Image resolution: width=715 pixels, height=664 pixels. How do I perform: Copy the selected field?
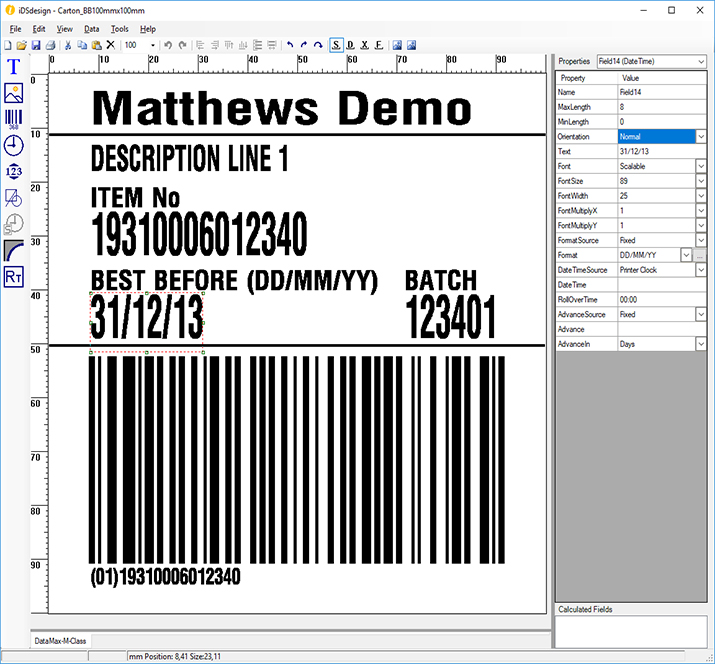point(82,45)
